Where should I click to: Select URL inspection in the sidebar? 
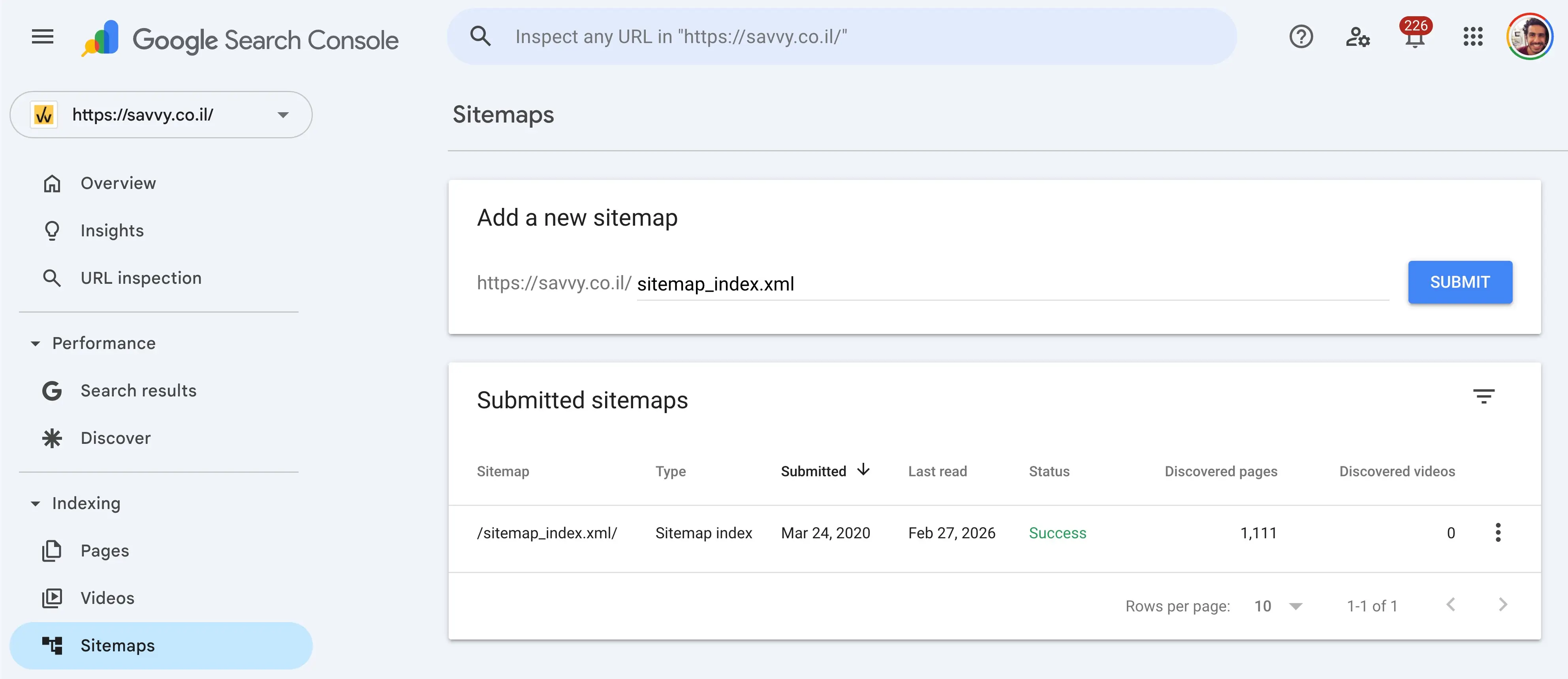141,278
